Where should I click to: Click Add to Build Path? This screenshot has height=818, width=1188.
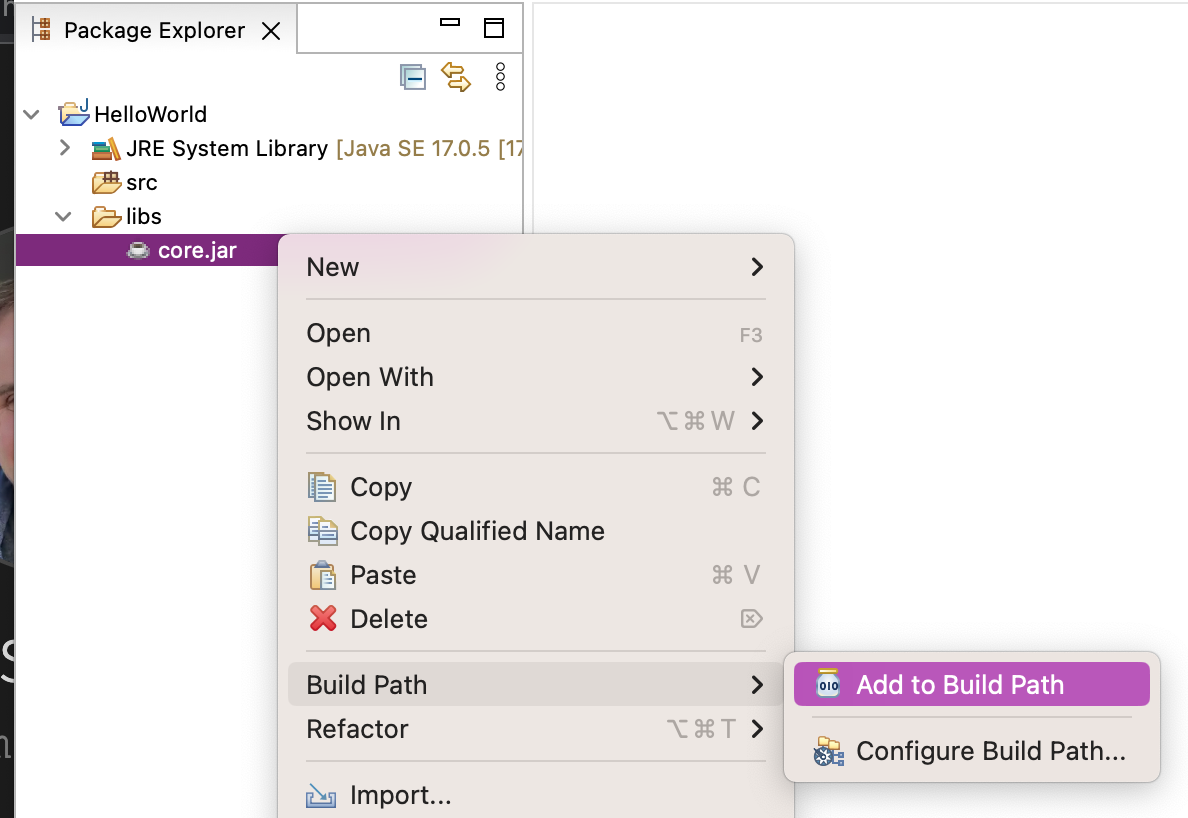coord(960,685)
